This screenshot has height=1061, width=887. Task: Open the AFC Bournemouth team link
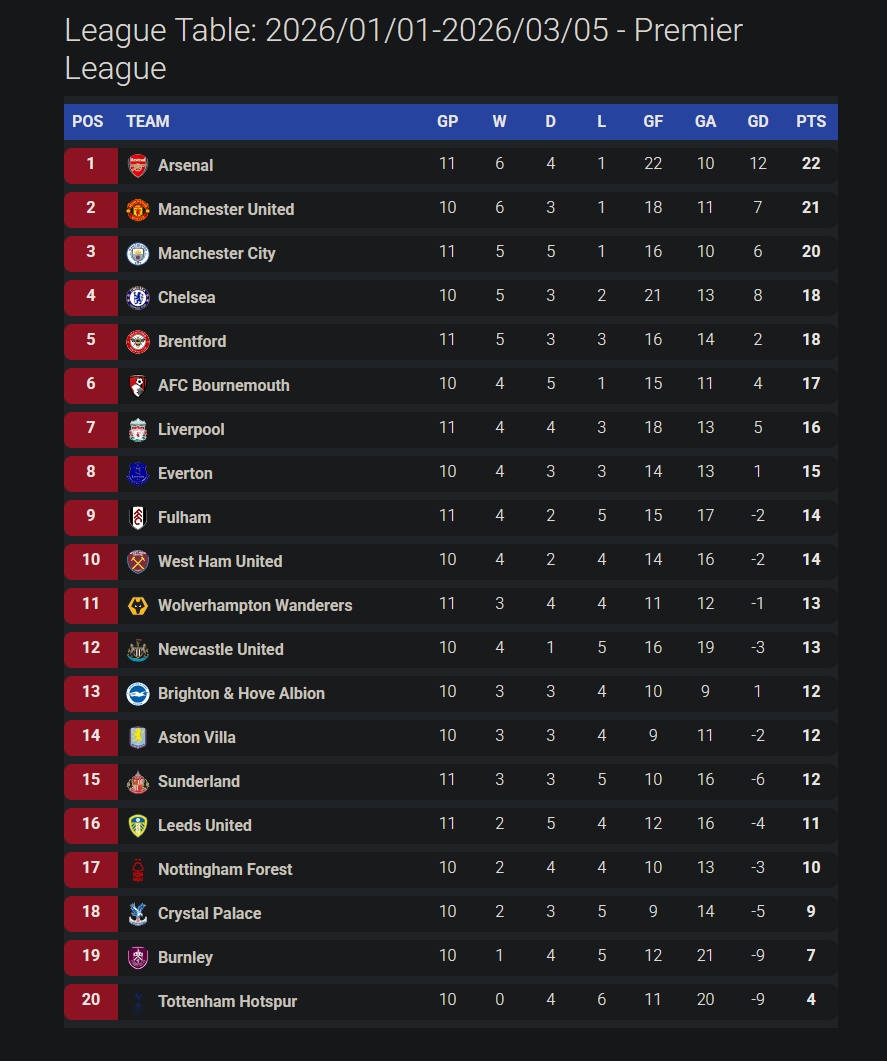pos(223,385)
